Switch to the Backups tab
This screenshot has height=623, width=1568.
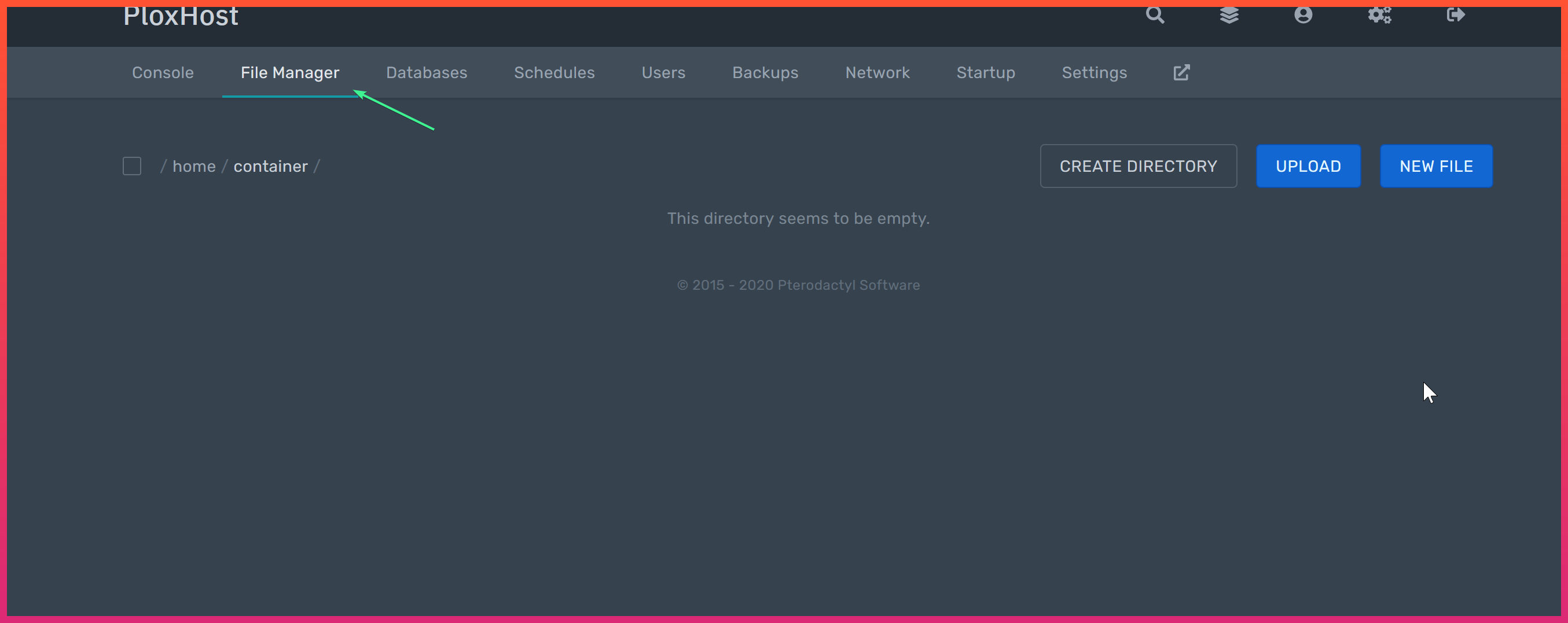click(x=765, y=72)
